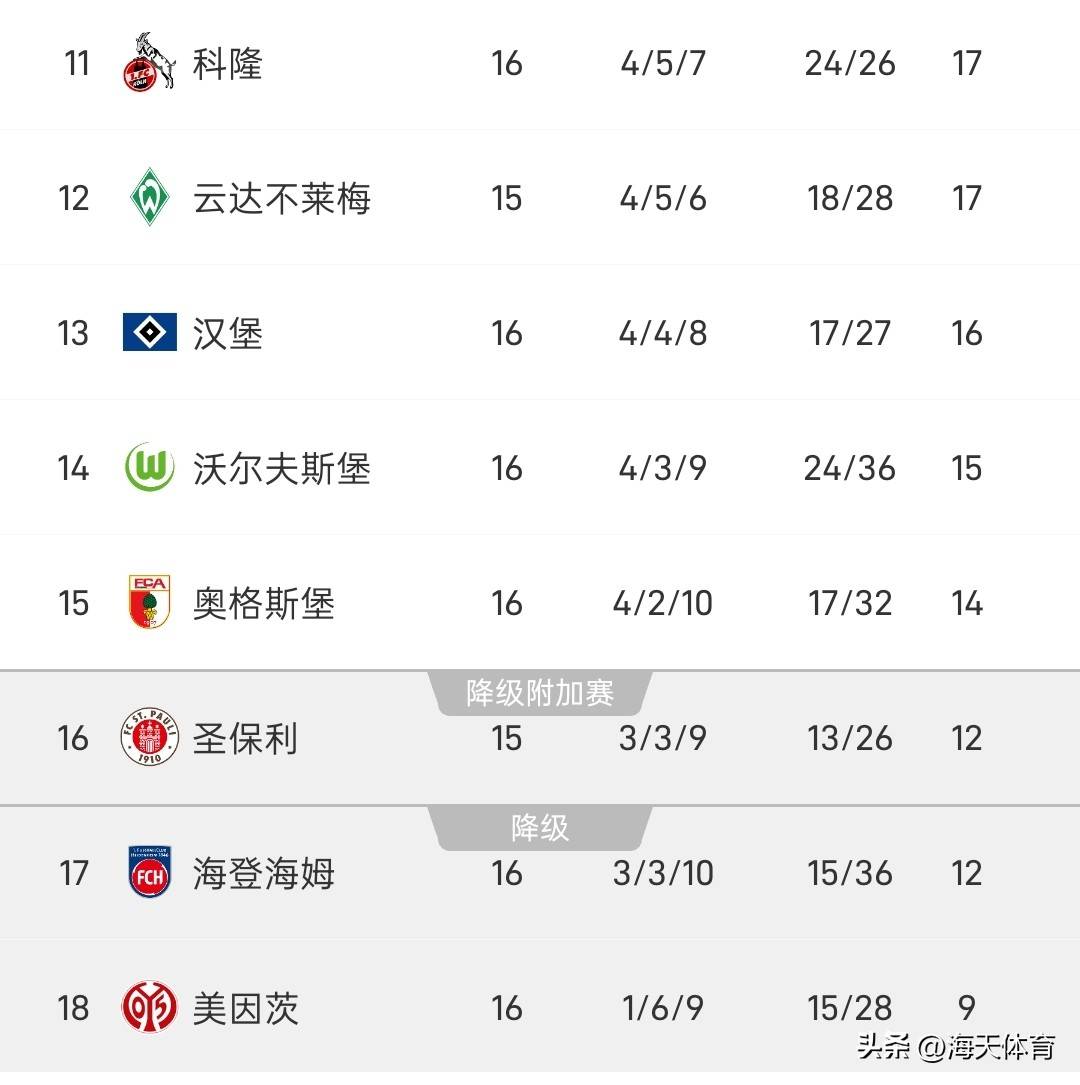Click the Hamburg blue flag logo
This screenshot has width=1080, height=1085.
150,332
